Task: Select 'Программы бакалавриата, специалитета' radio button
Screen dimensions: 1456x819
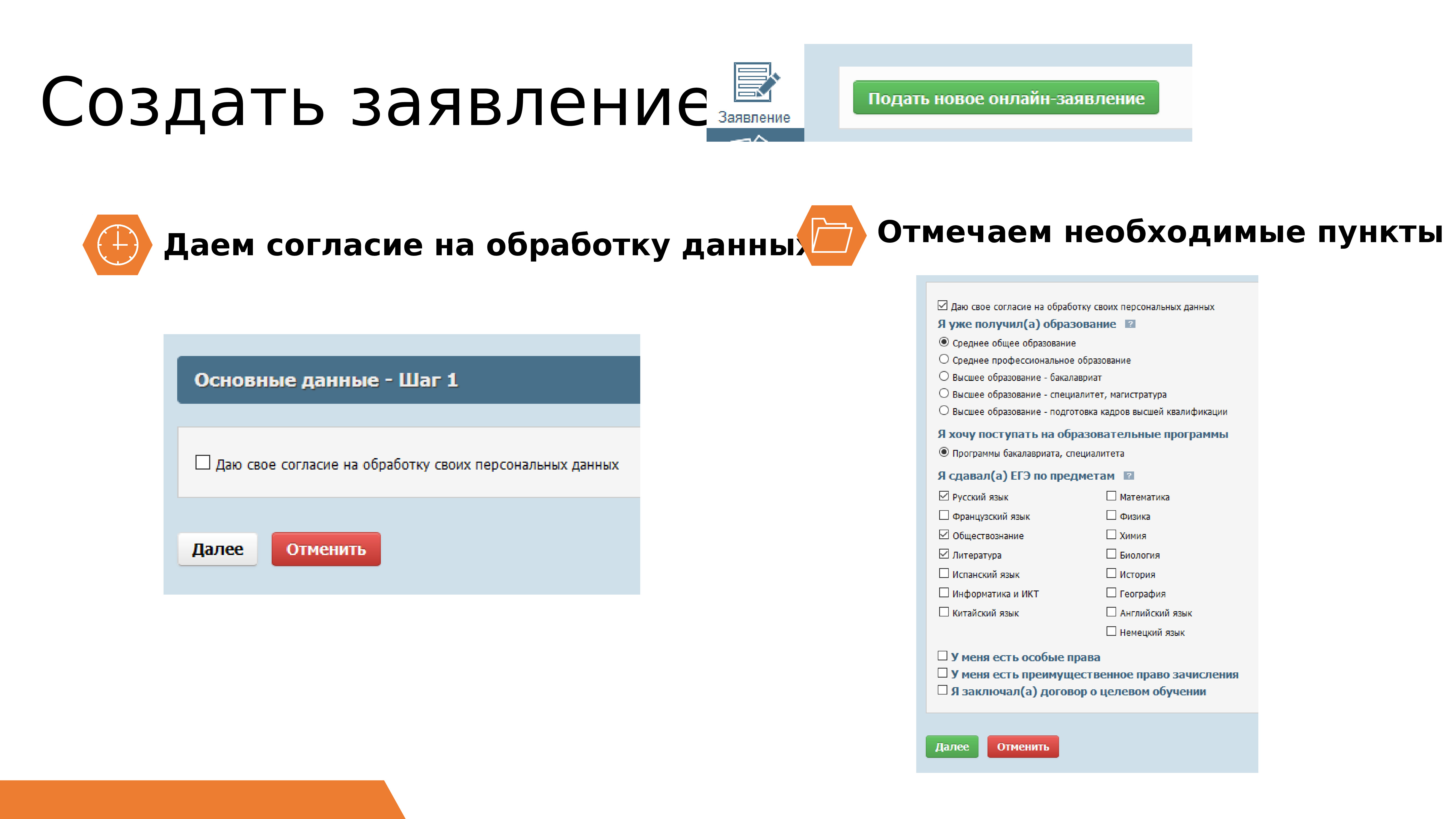Action: coord(944,452)
